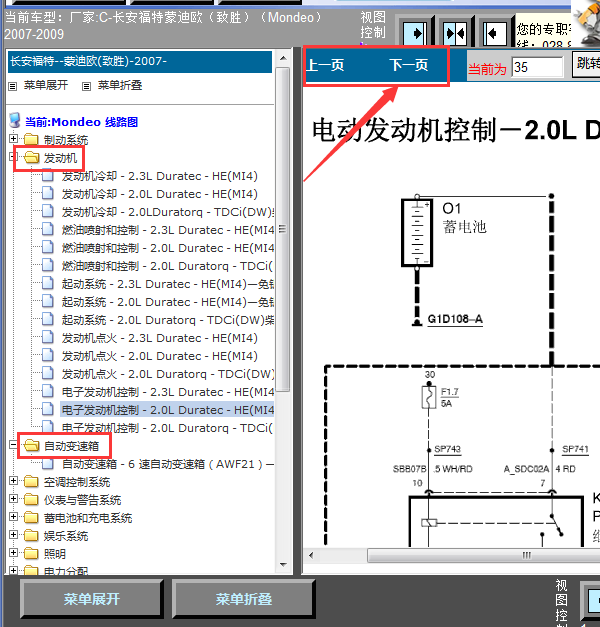Open 发动机冷却 - 2.0LDuratorq - TDCi(DW)
The height and width of the screenshot is (627, 600).
coord(168,212)
